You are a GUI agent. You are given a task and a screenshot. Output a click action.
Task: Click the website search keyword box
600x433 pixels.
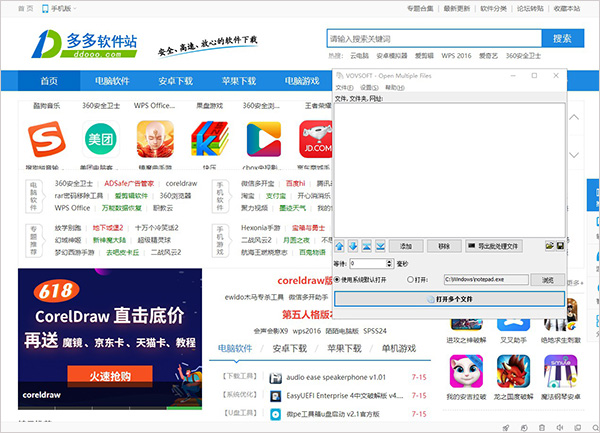(x=434, y=39)
